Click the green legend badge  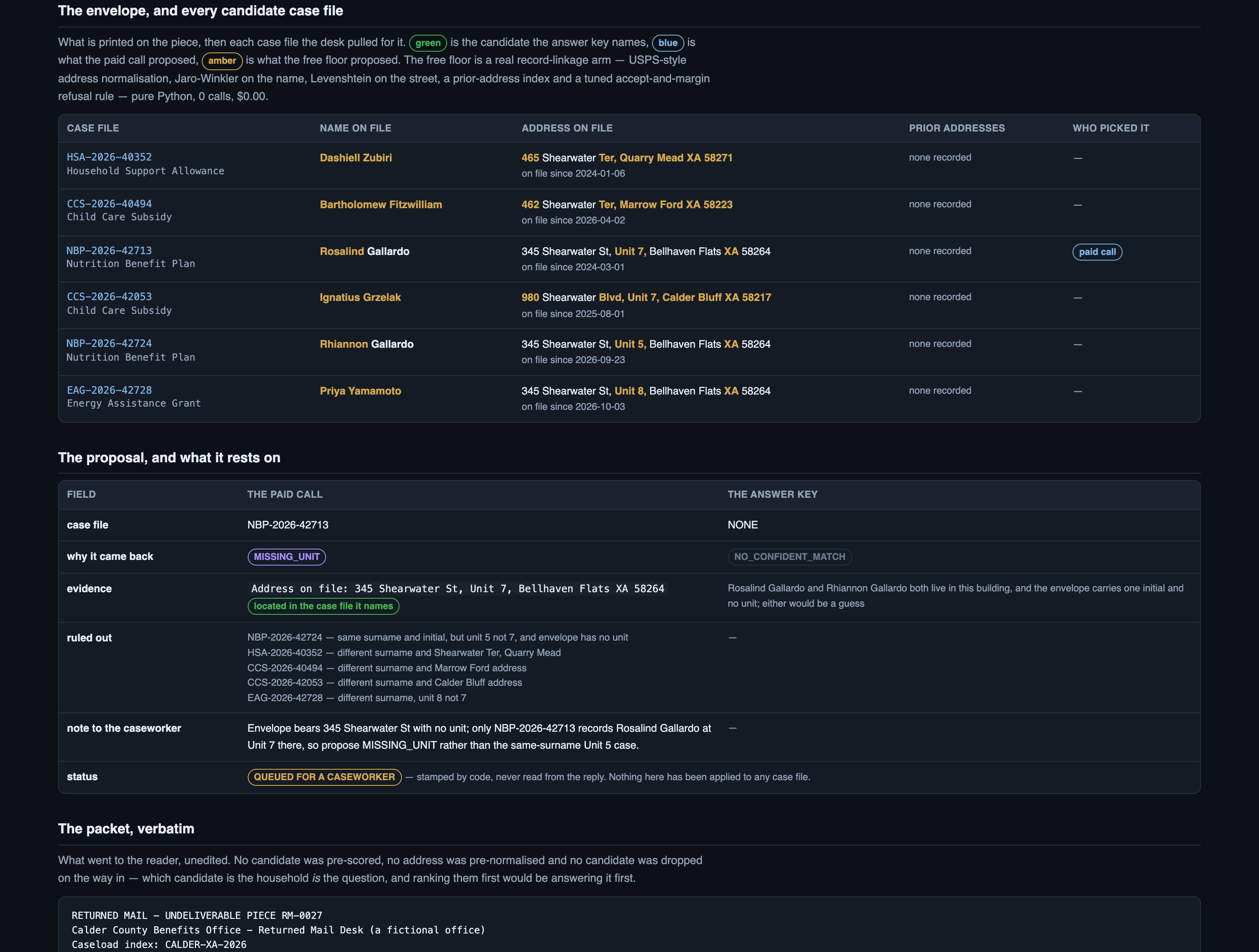point(428,43)
